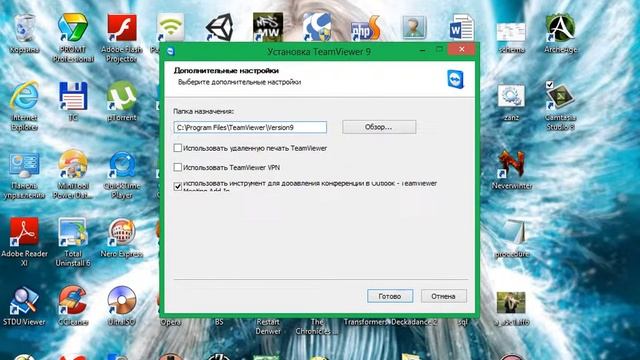Open the photo thumbnail at desktop right
Viewport: 640px width, 360px height.
click(511, 302)
